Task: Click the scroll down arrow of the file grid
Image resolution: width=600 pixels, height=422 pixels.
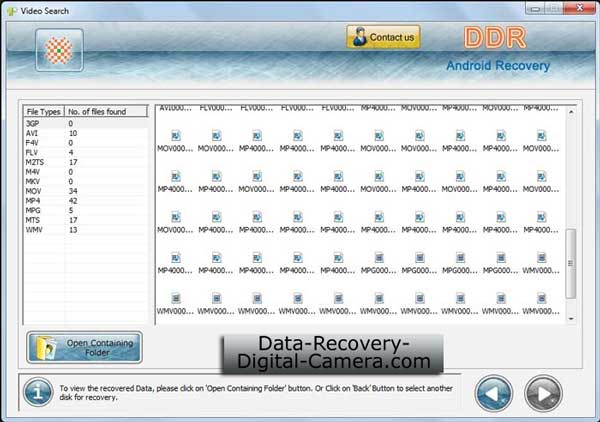Action: point(571,319)
